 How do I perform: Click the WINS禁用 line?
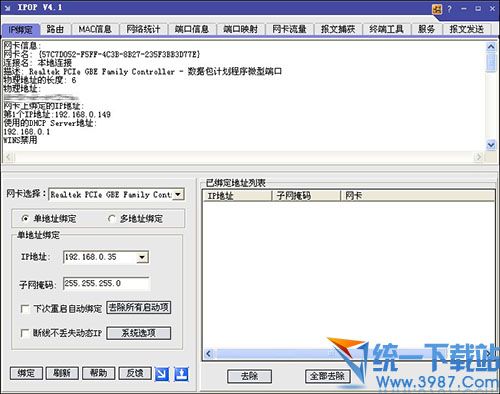point(20,140)
